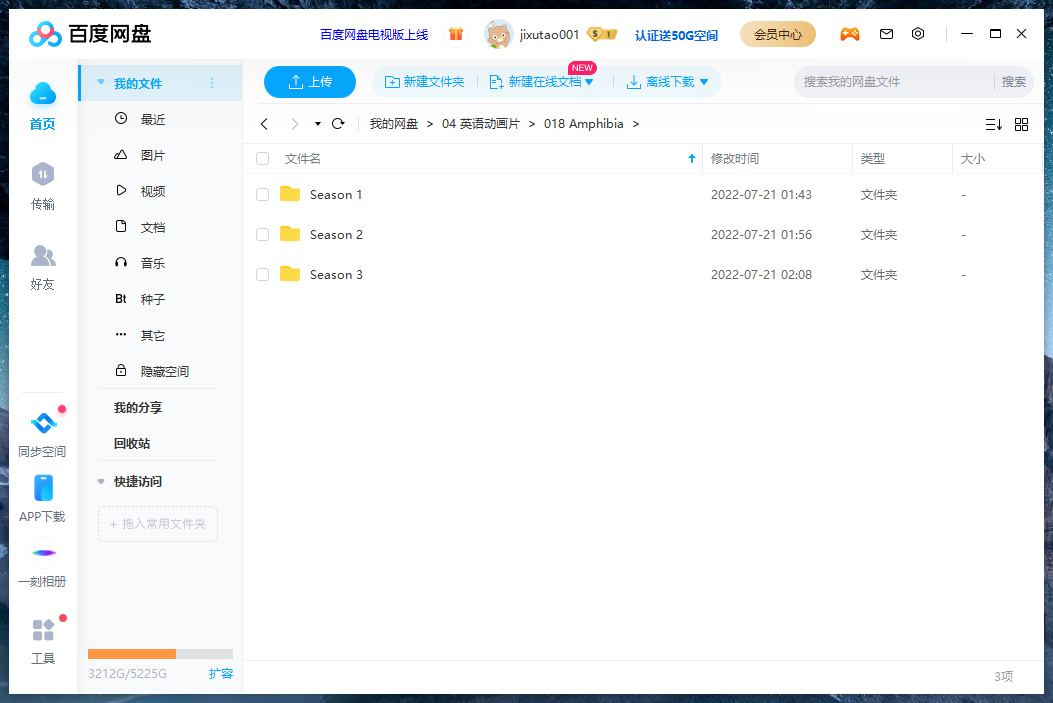Screen dimensions: 1053x703
Task: Click the gift box icon
Action: pos(456,34)
